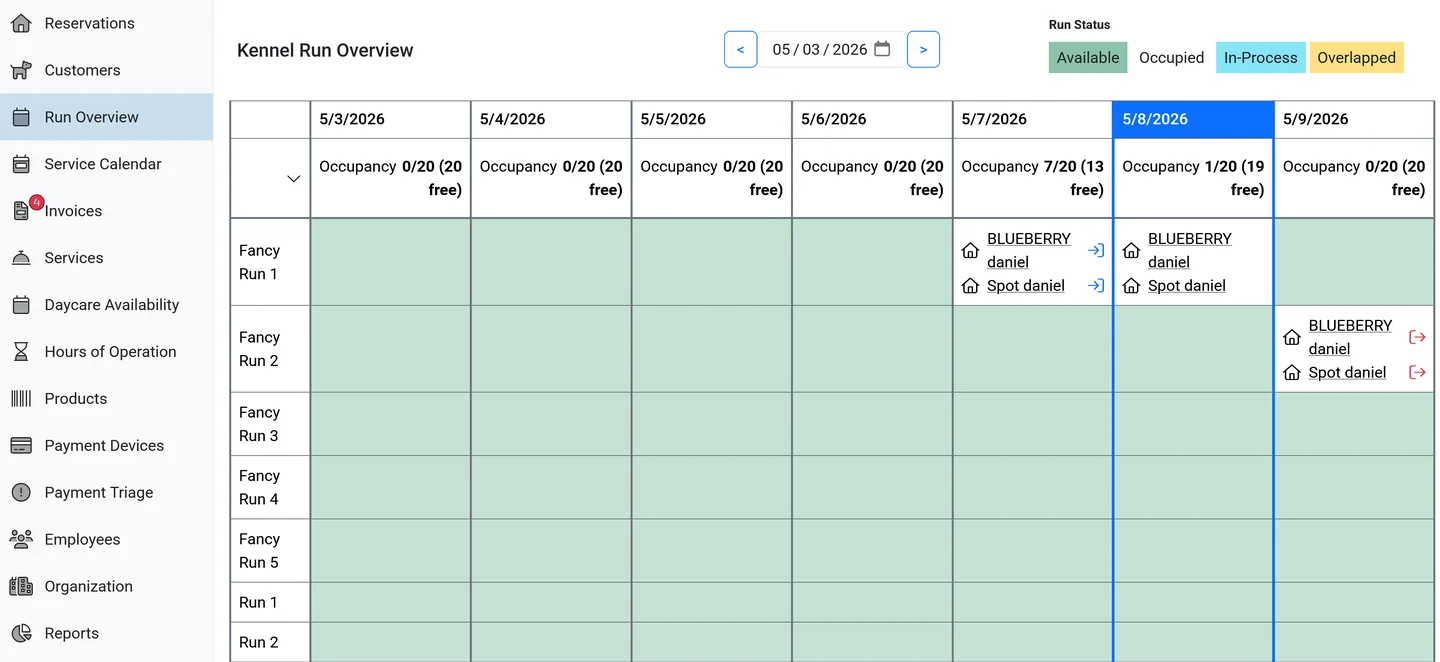Open the Reservations page
This screenshot has height=662, width=1440.
tap(106, 23)
